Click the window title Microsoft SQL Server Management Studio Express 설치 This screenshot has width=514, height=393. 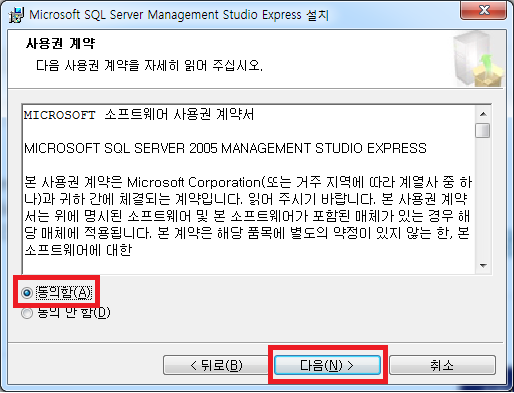tap(179, 15)
